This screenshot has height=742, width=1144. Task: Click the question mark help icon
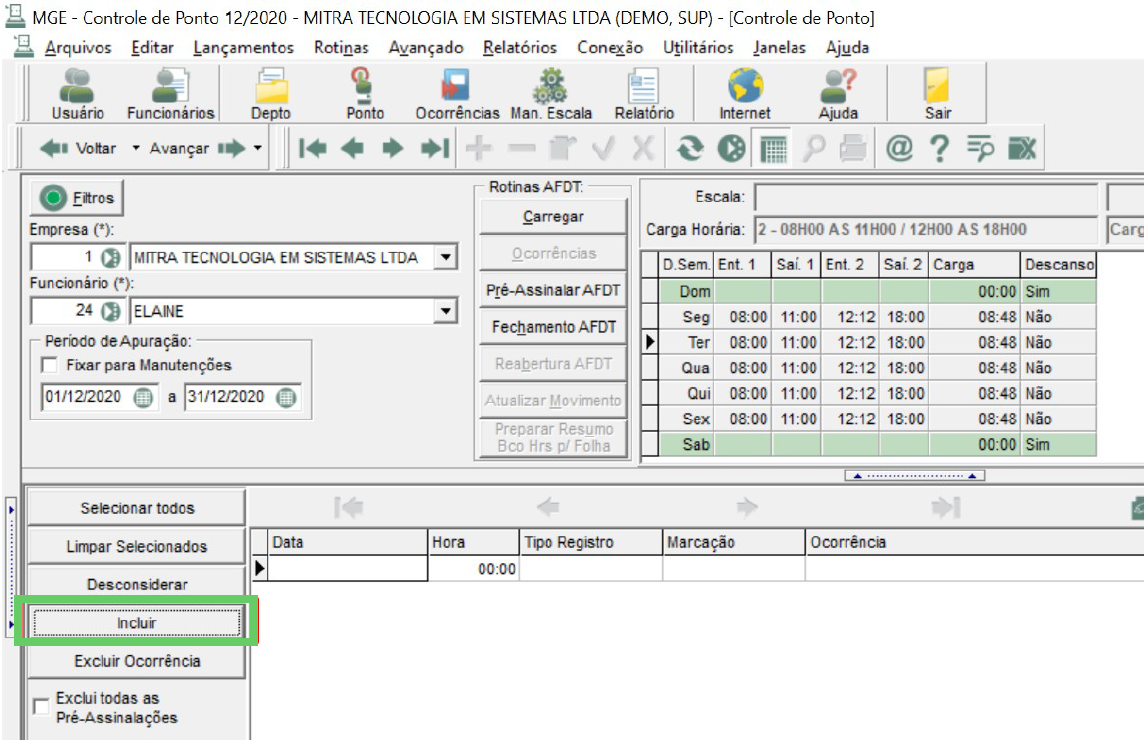[940, 148]
